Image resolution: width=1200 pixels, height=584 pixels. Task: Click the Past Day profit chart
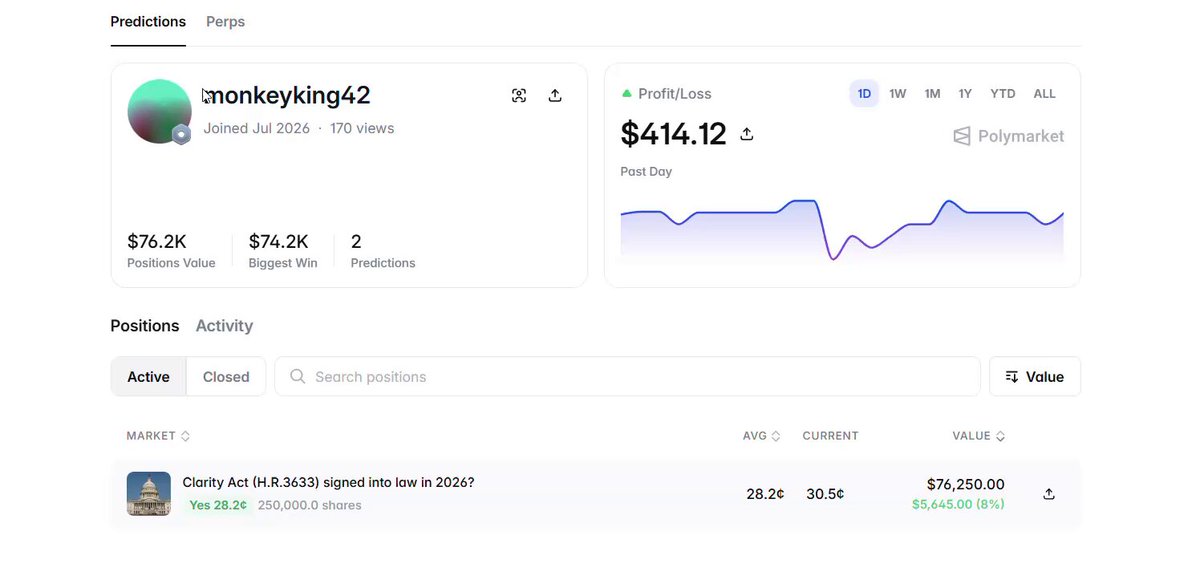coord(842,231)
